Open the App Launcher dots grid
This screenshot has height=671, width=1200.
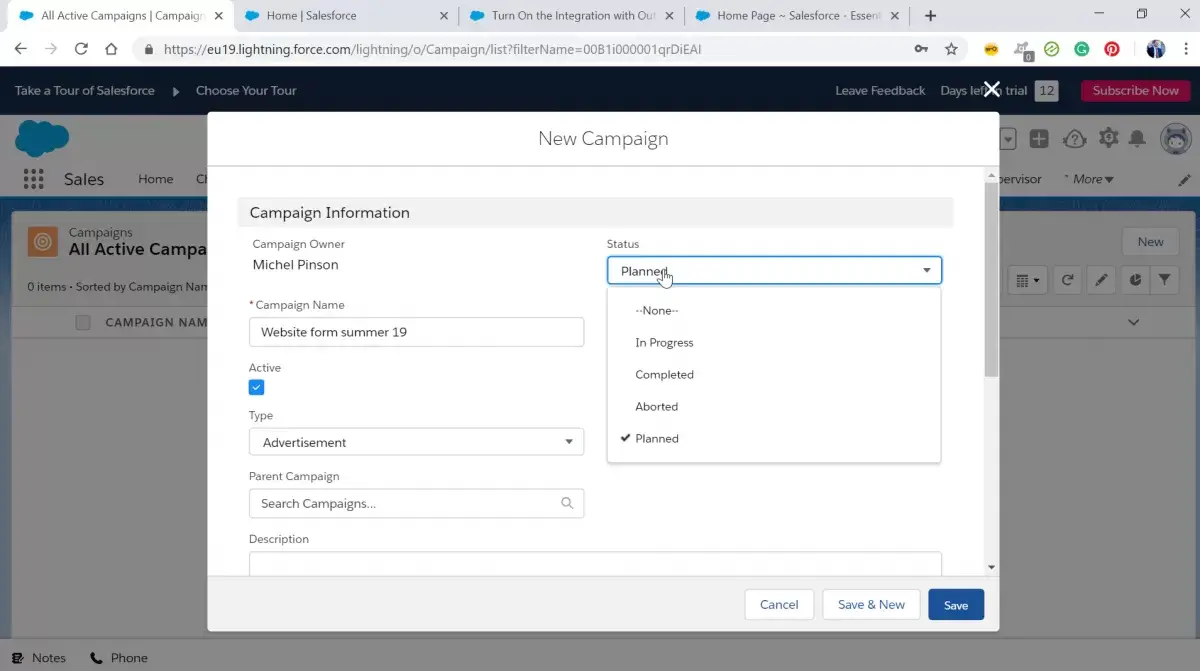point(34,179)
